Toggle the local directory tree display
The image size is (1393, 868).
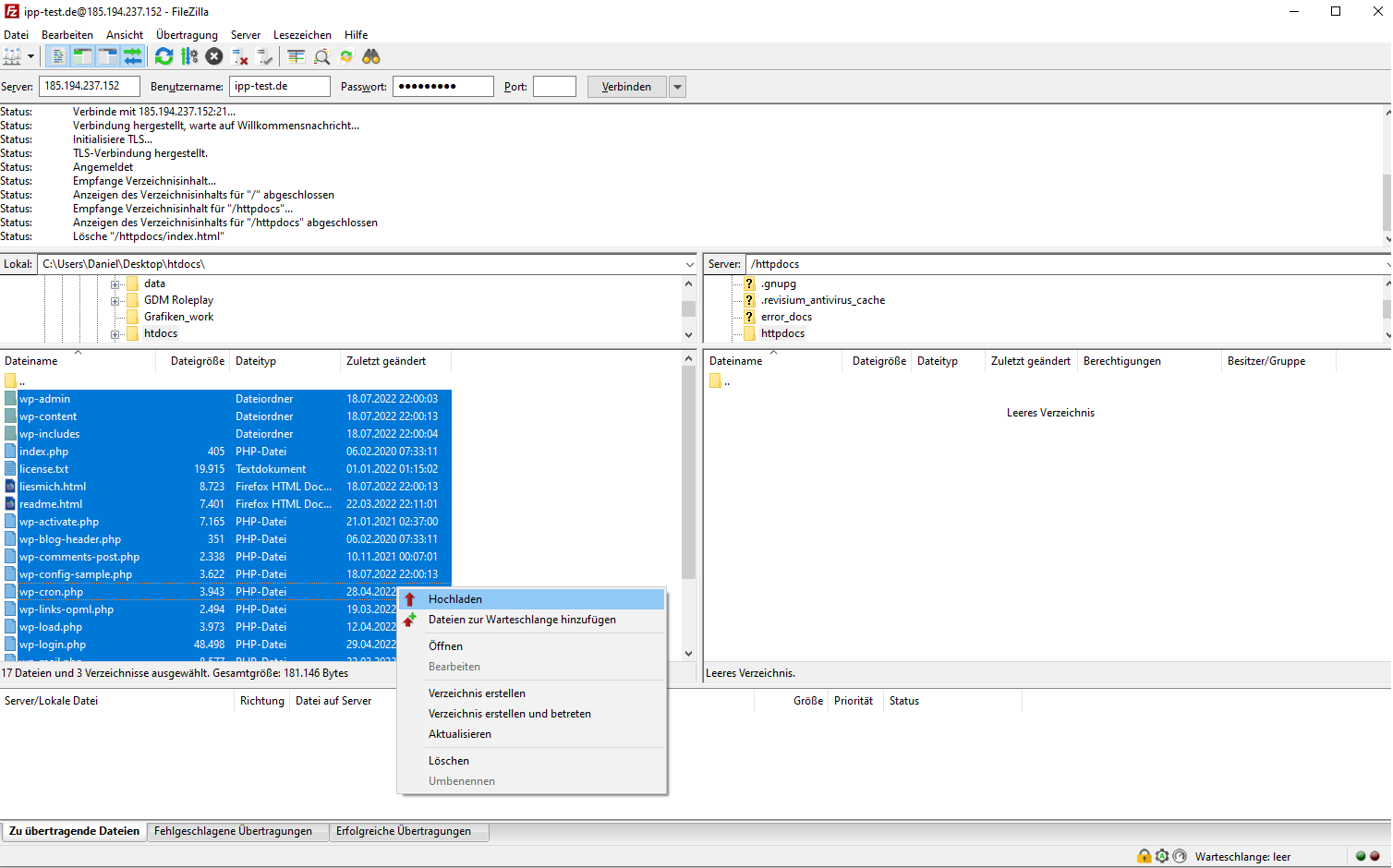click(82, 56)
